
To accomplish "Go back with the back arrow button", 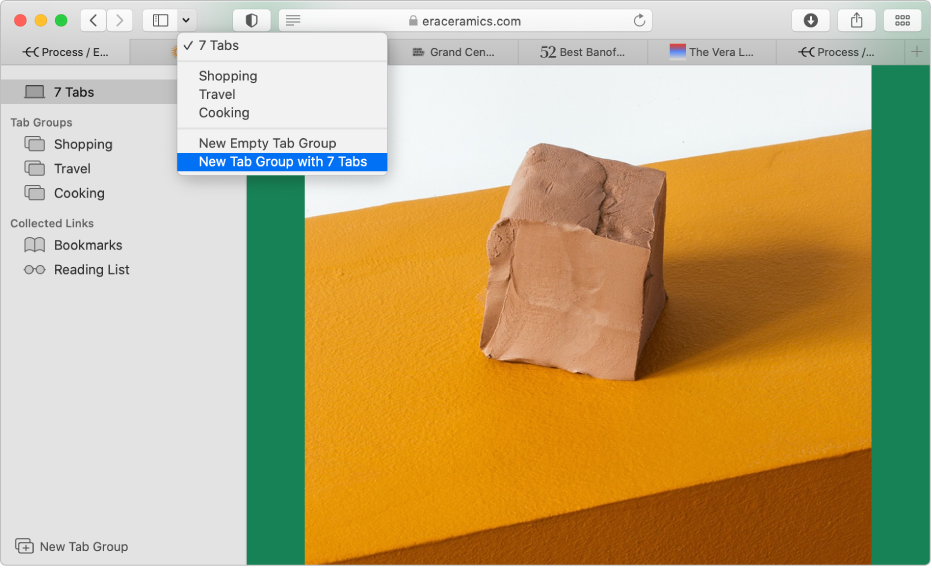I will (93, 21).
